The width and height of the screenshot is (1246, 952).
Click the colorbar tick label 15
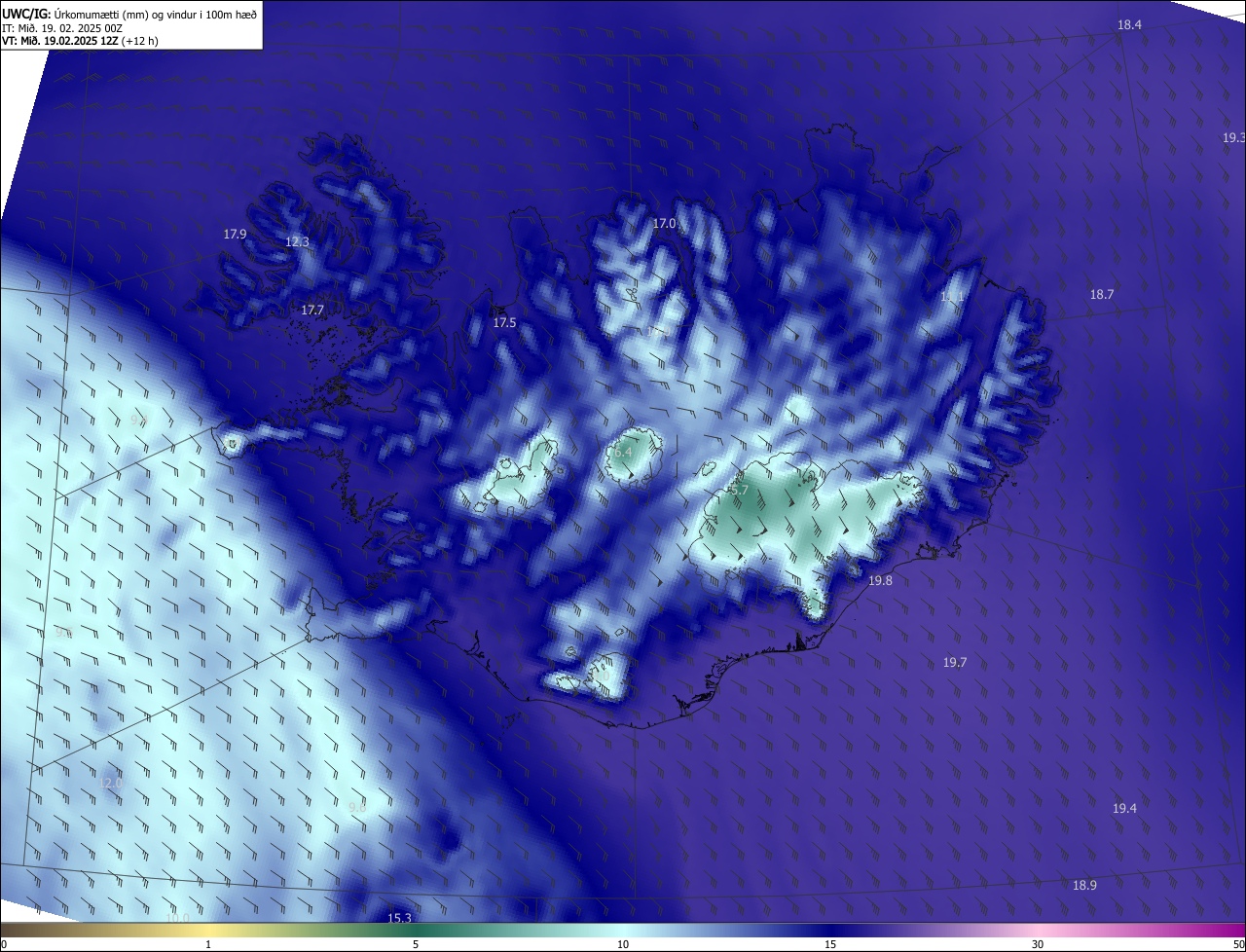(x=830, y=944)
